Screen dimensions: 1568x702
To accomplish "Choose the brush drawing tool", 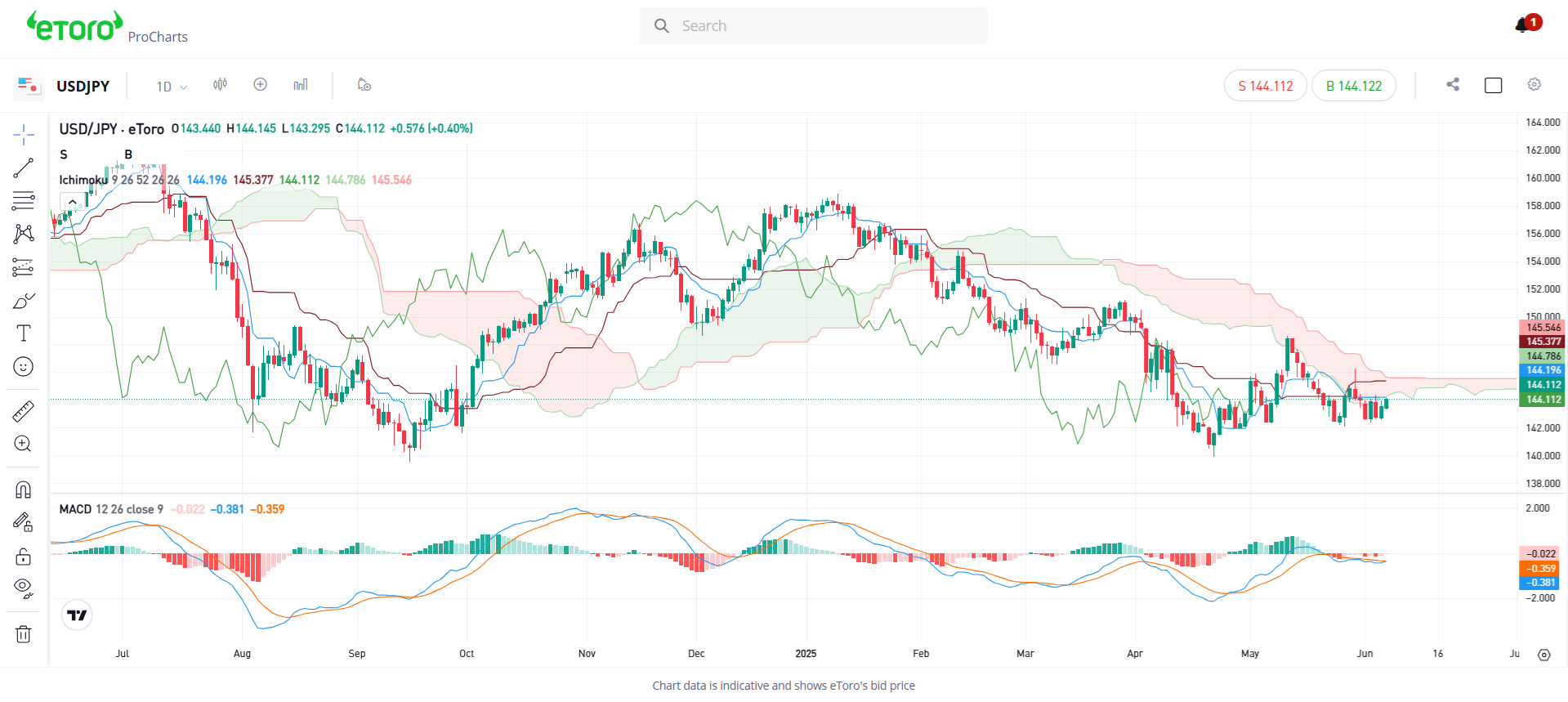I will pos(24,301).
